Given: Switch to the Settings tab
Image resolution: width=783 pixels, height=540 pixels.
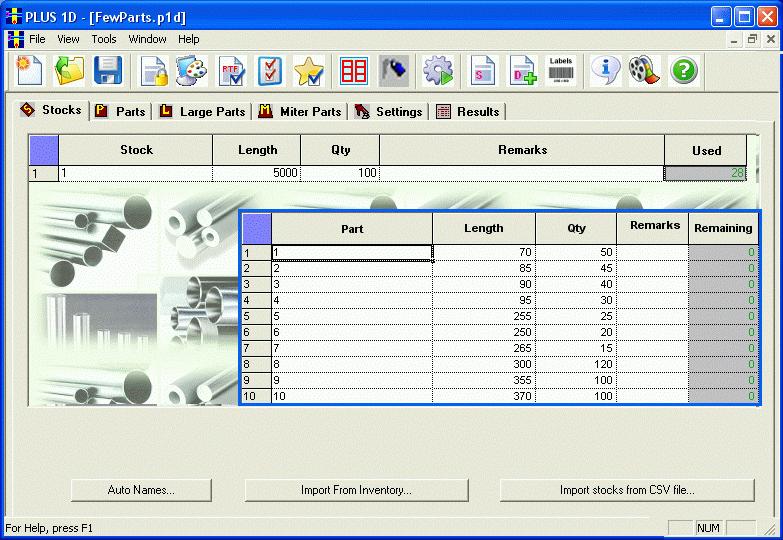Looking at the screenshot, I should 389,111.
